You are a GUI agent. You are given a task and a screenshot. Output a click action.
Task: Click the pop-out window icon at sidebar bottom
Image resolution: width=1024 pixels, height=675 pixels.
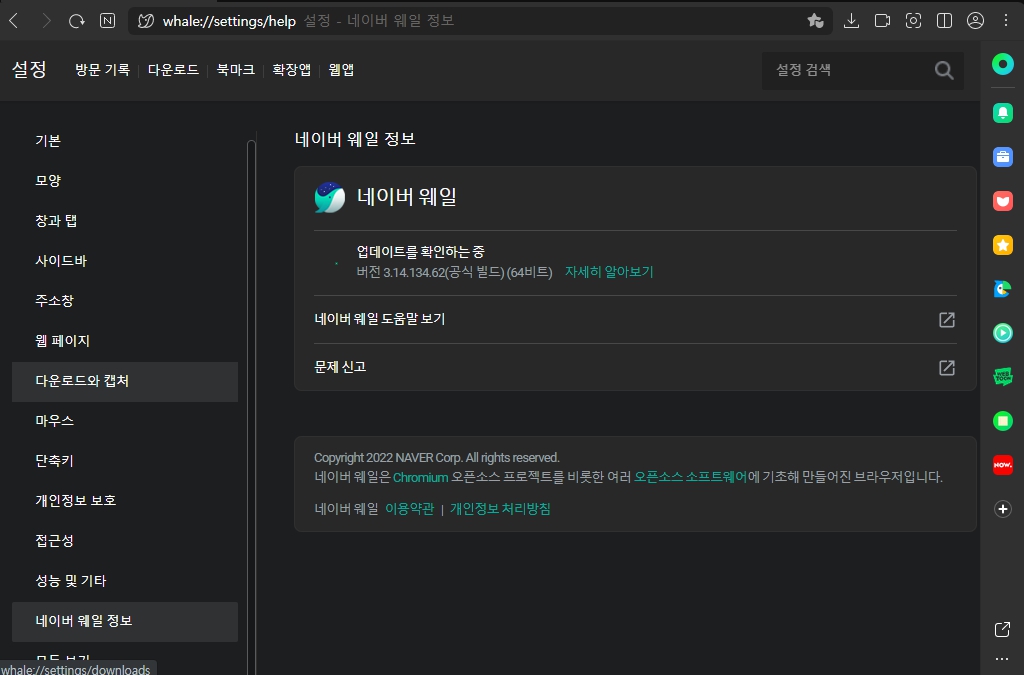coord(1002,629)
